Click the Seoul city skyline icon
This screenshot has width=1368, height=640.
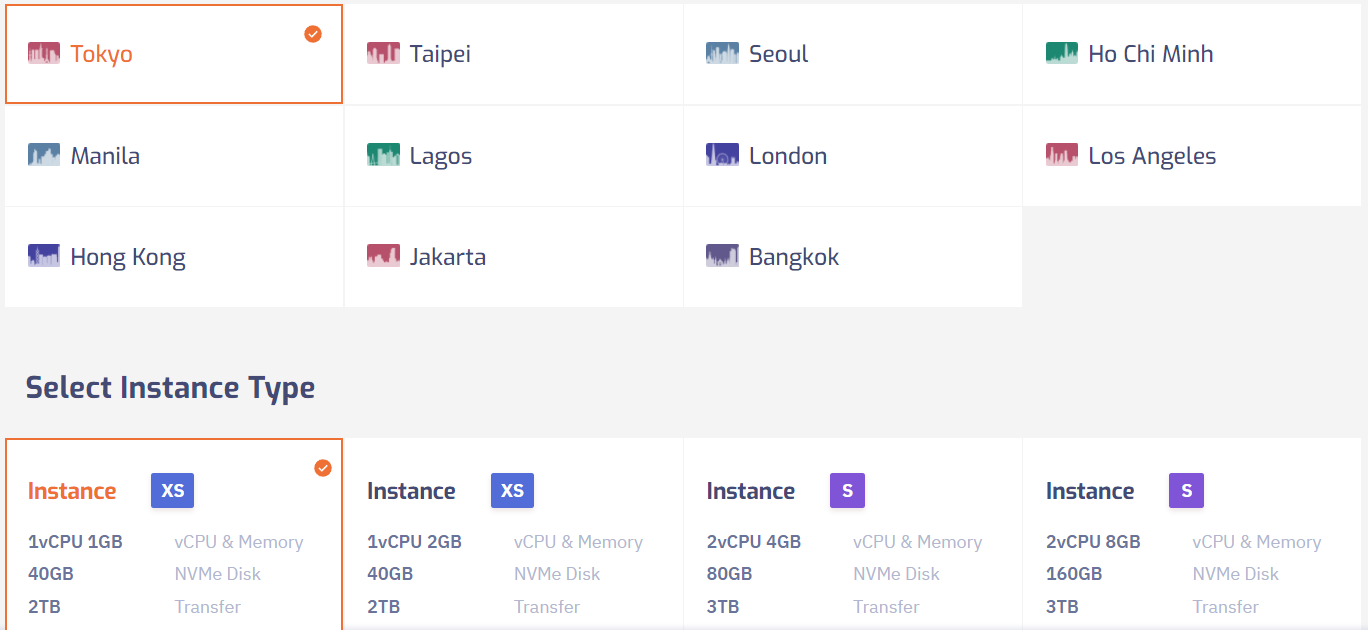coord(722,53)
